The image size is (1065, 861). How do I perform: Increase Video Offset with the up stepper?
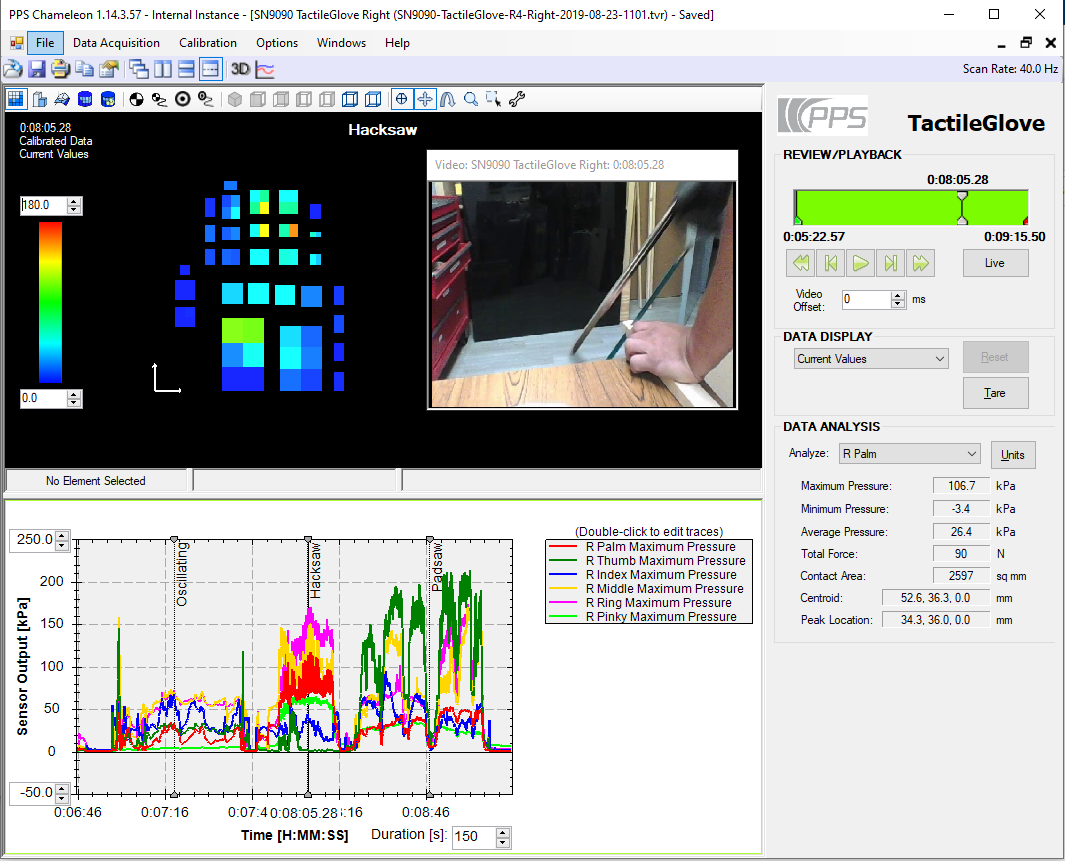coord(897,294)
